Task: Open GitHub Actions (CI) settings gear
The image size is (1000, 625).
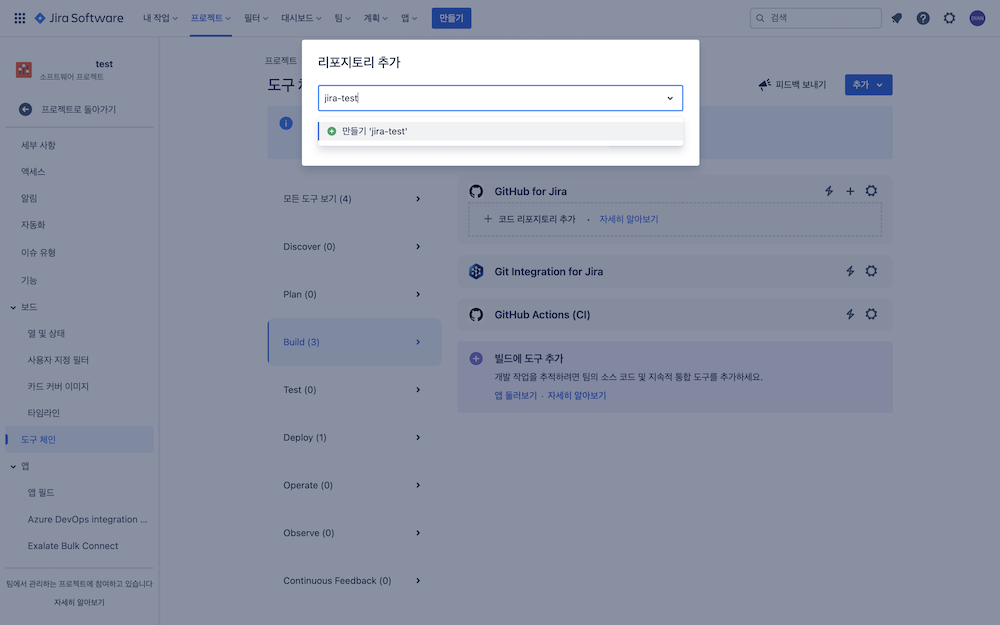Action: point(871,314)
